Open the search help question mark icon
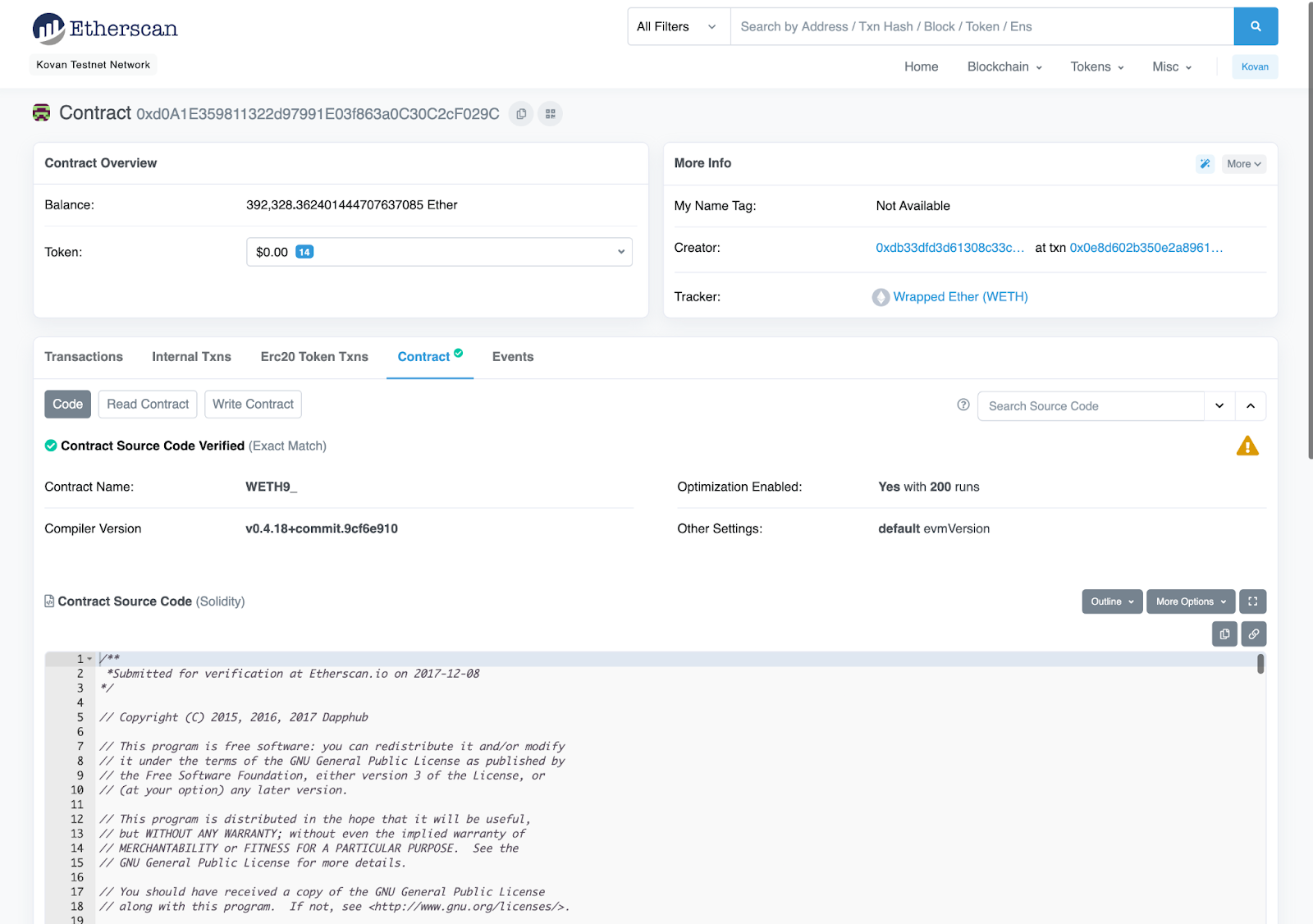1313x924 pixels. point(963,405)
